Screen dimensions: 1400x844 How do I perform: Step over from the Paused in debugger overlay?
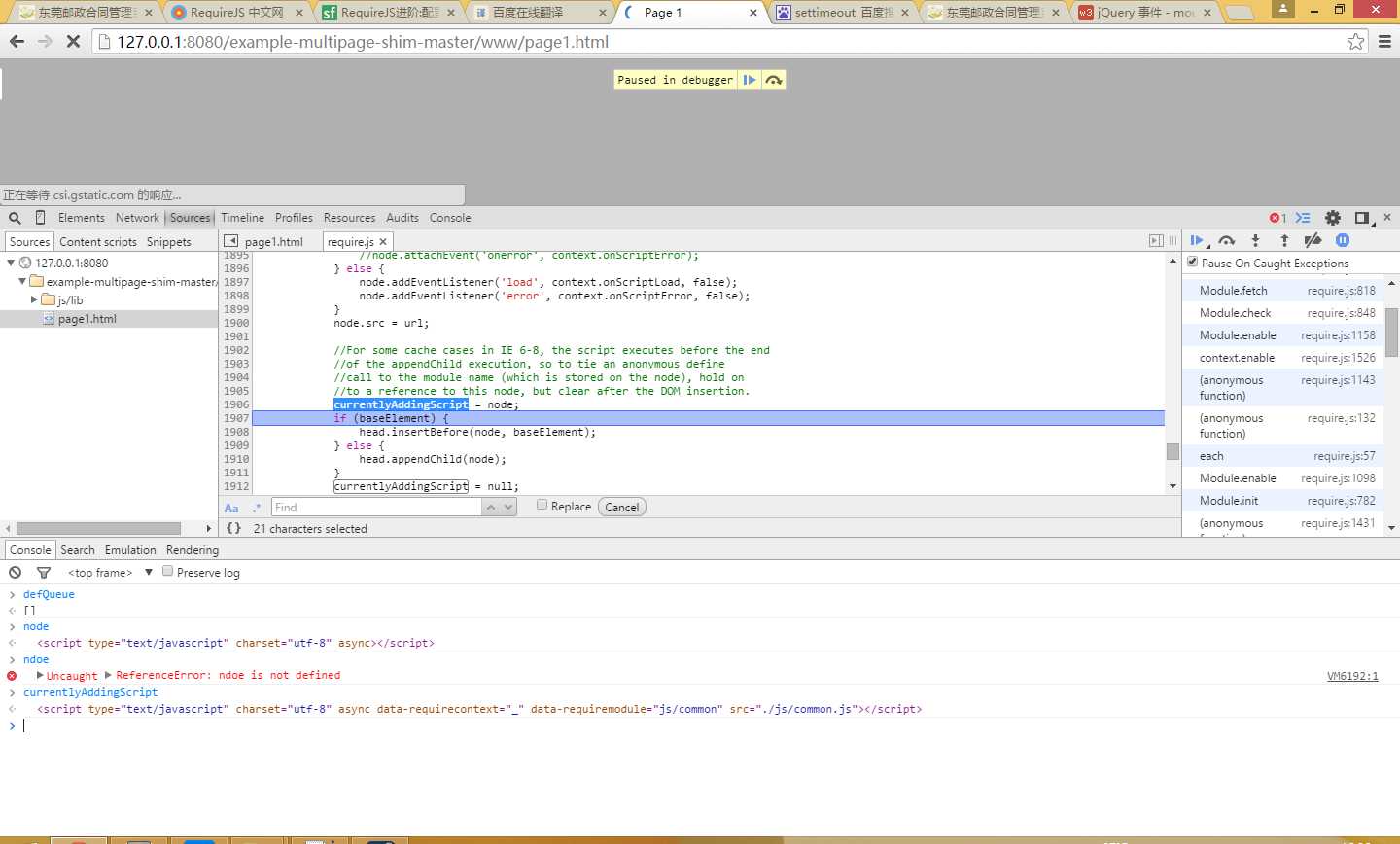click(x=774, y=80)
